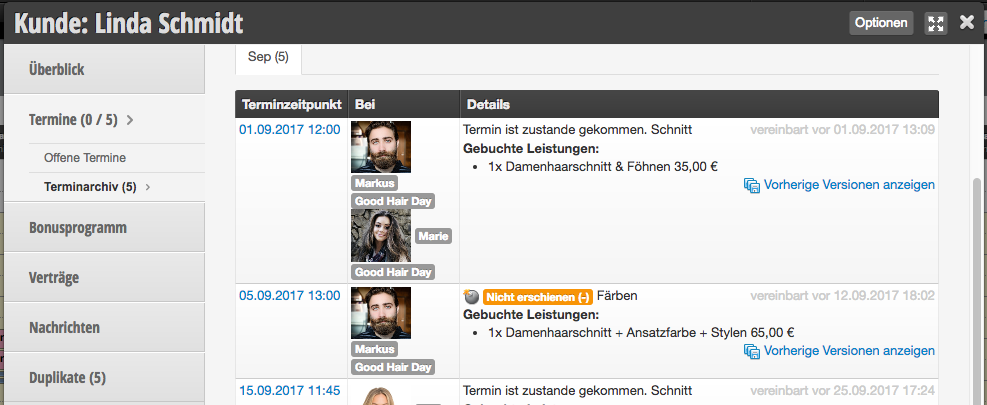Click Marie's profile photo thumbnail
987x405 pixels.
tap(381, 236)
